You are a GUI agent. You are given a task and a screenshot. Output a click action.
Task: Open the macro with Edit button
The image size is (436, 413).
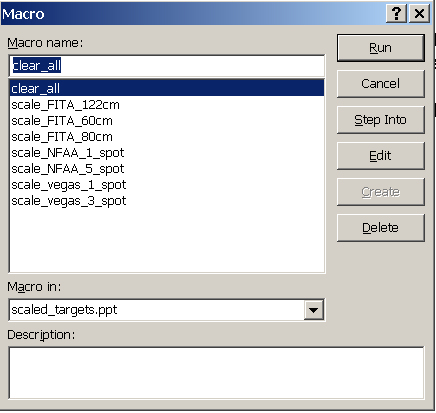tap(381, 156)
